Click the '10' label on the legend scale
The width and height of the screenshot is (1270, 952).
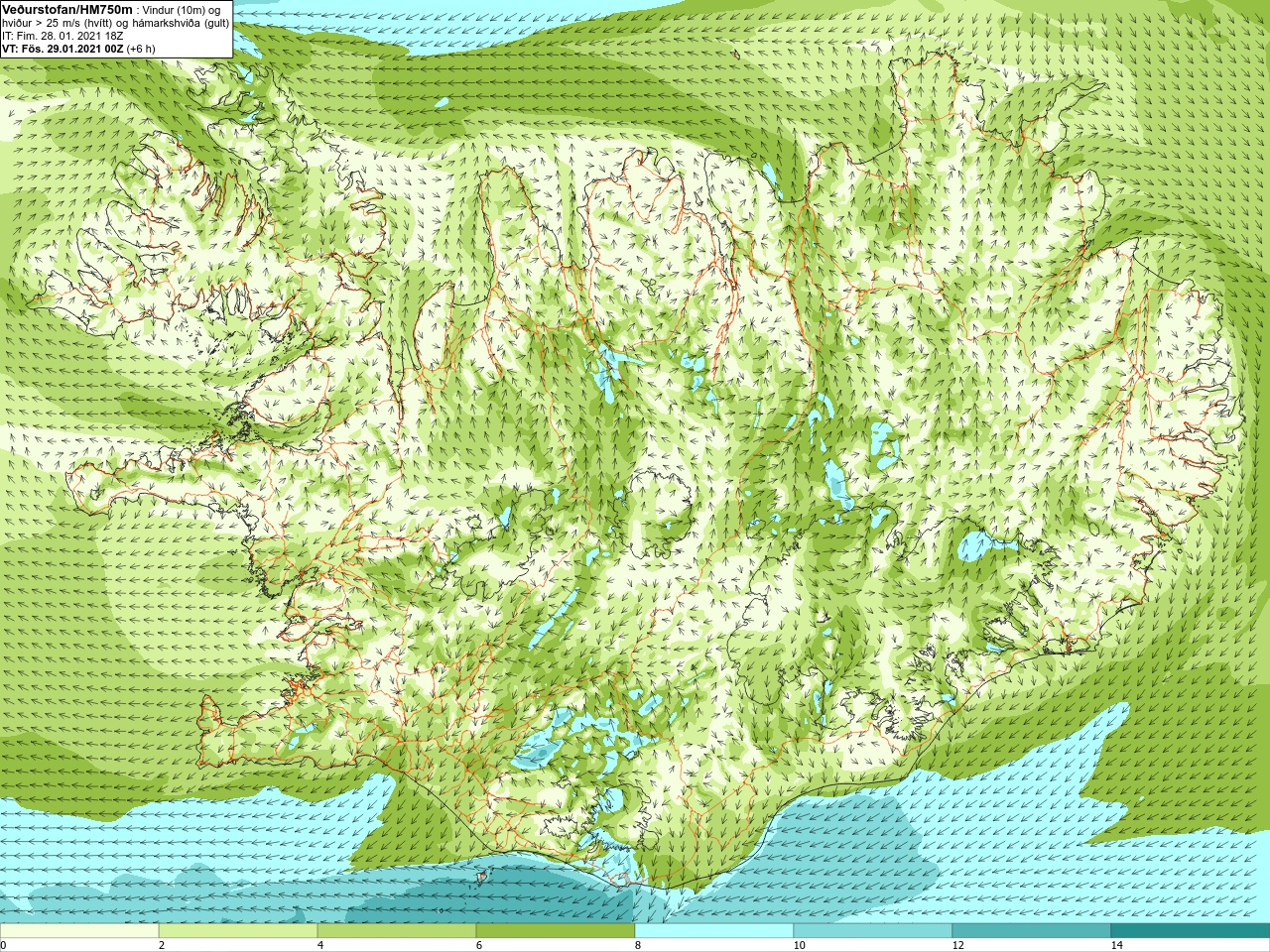click(799, 945)
